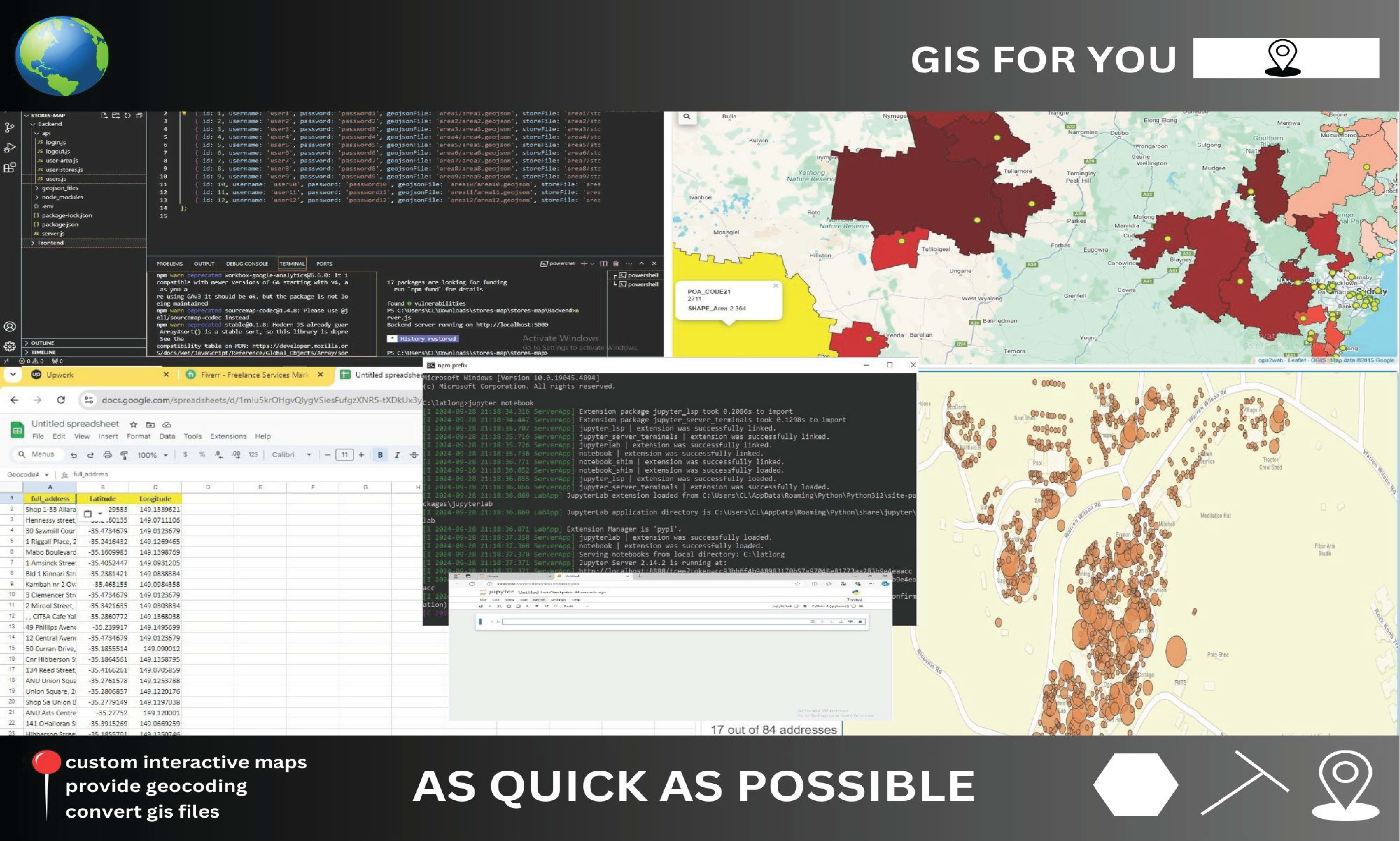Image resolution: width=1400 pixels, height=841 pixels.
Task: Expand the OUTLINE section
Action: pyautogui.click(x=43, y=343)
